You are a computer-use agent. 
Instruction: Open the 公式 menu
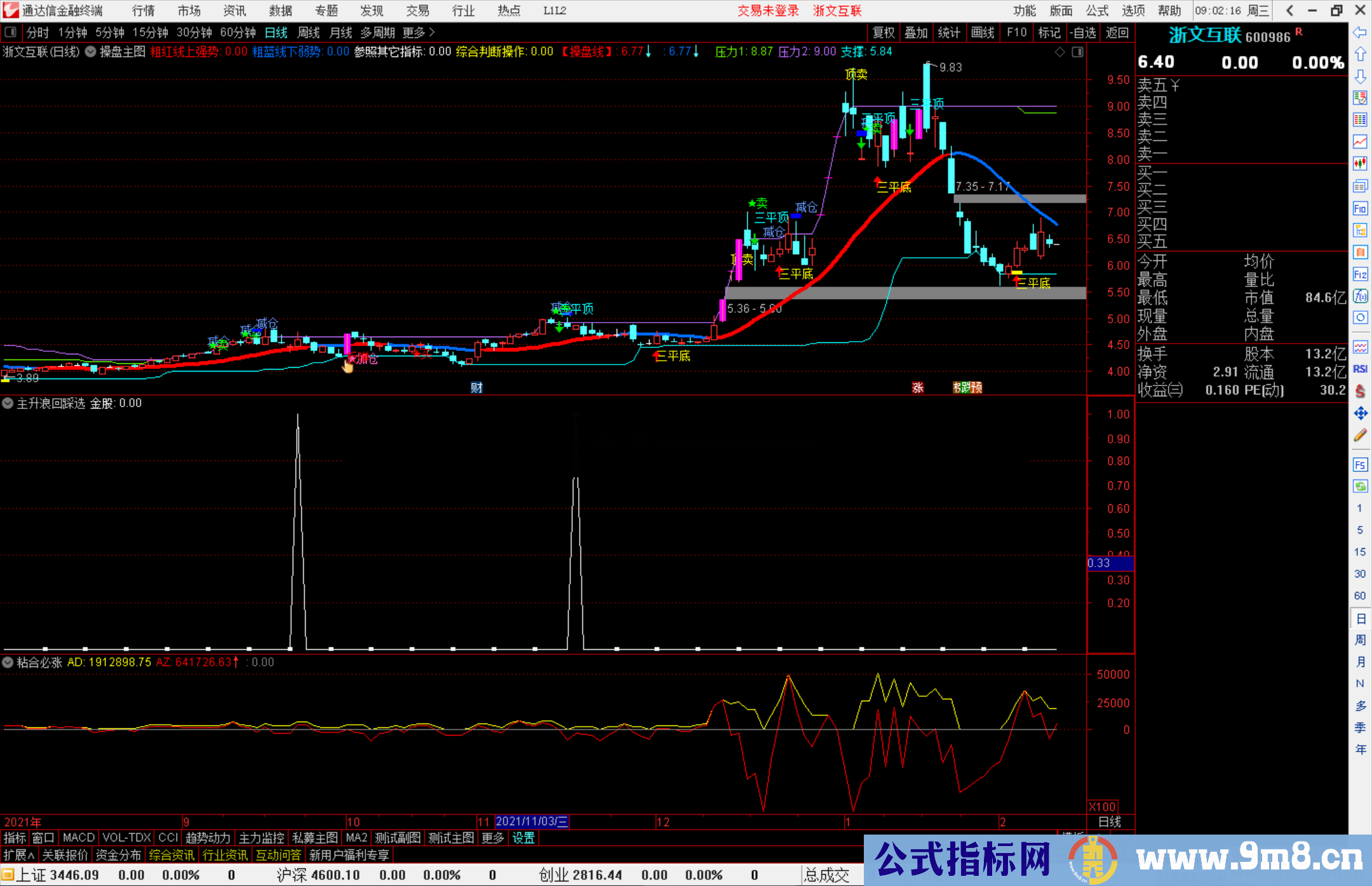tap(1096, 11)
